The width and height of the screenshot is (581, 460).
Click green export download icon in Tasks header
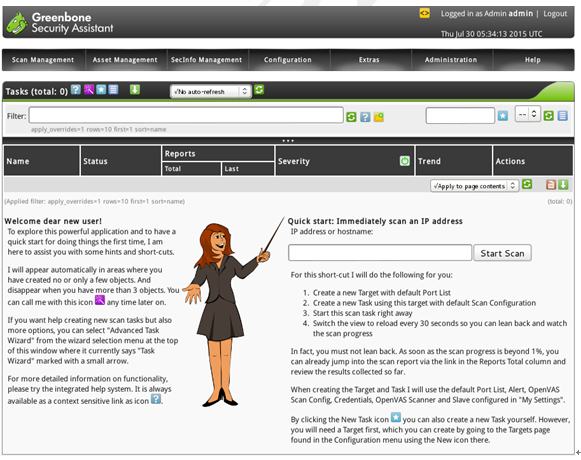click(x=135, y=90)
